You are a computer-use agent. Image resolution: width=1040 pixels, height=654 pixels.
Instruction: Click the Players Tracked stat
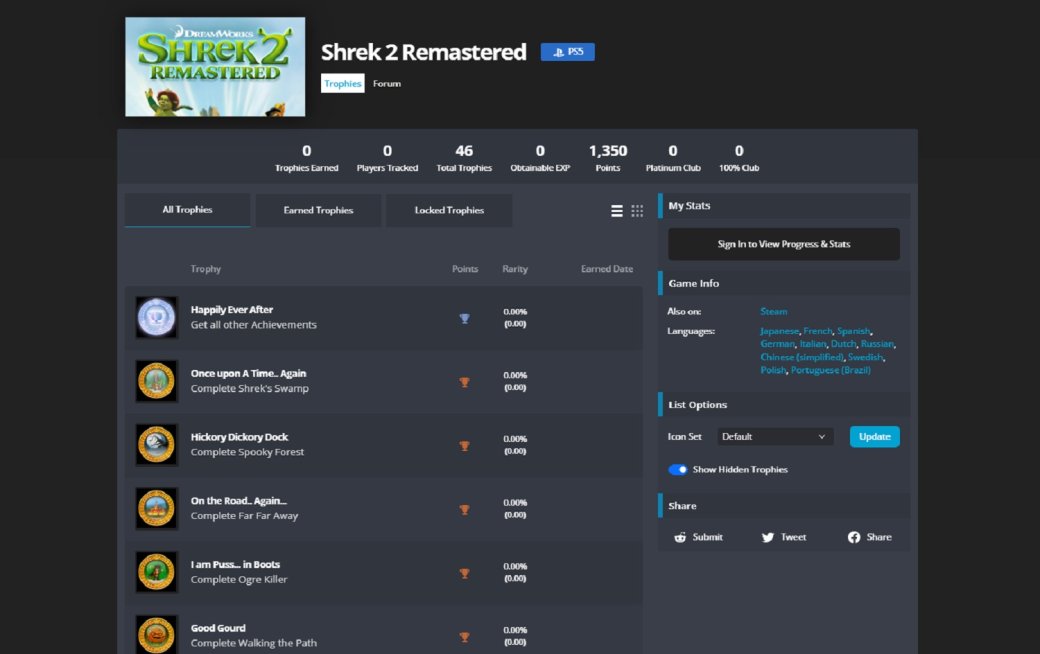387,159
